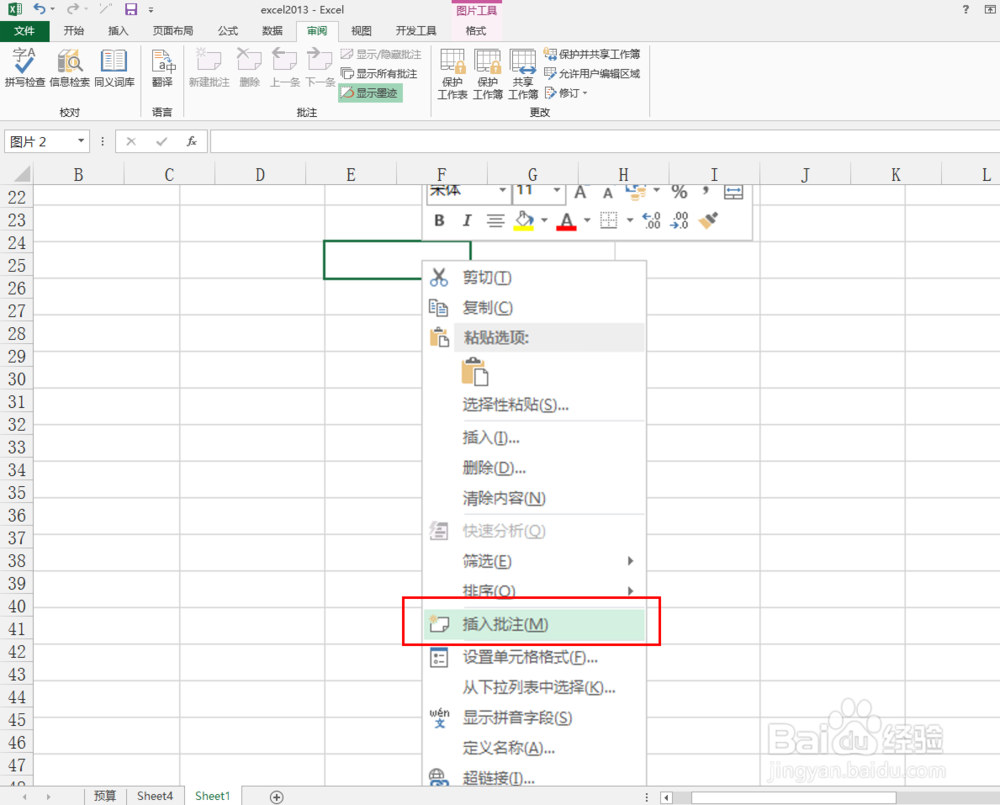Apply bold formatting in the mini toolbar

(438, 220)
